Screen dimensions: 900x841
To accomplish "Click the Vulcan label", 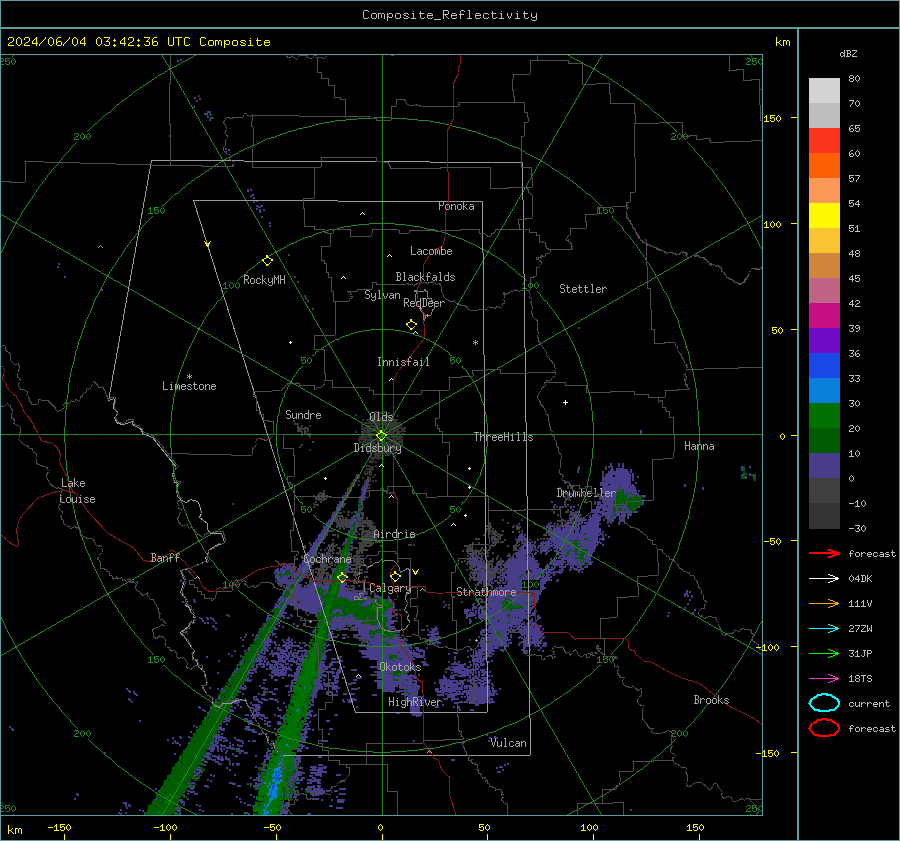I will point(508,743).
